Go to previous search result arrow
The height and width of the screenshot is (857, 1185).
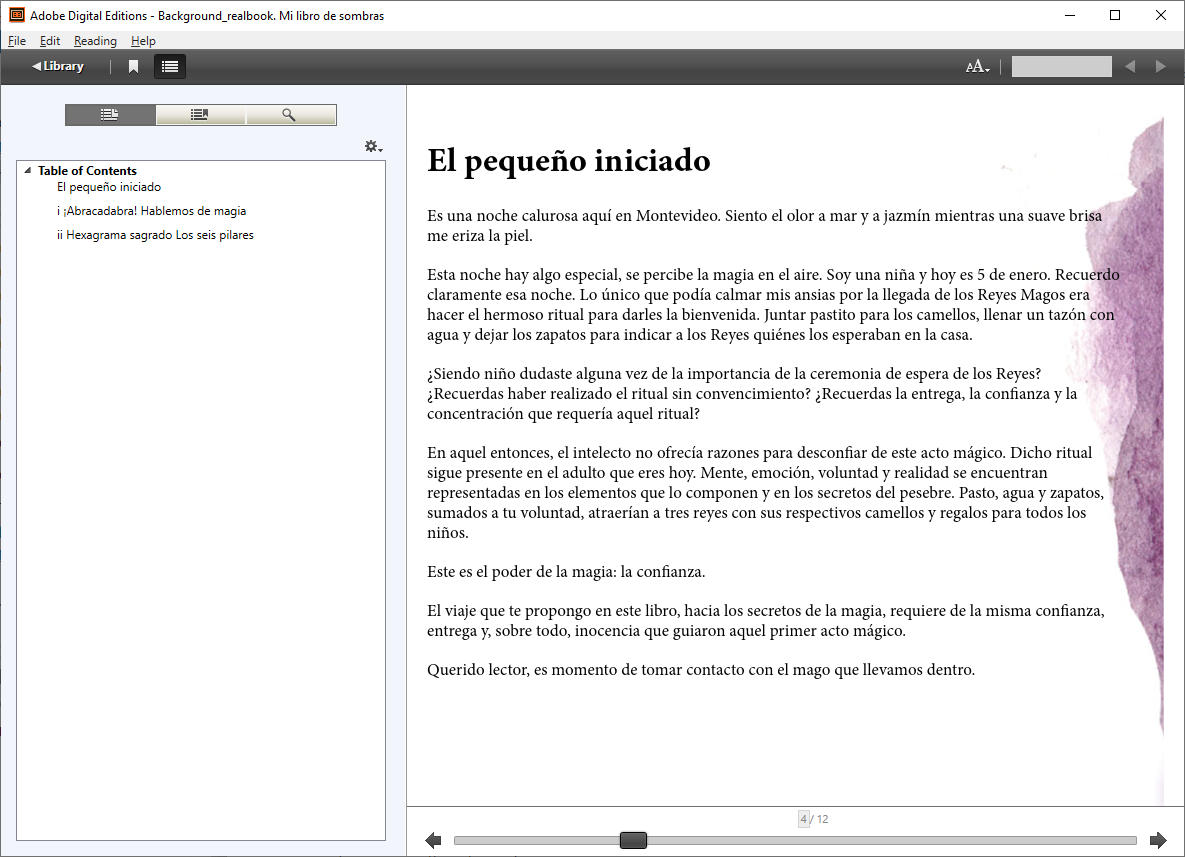pos(1130,67)
